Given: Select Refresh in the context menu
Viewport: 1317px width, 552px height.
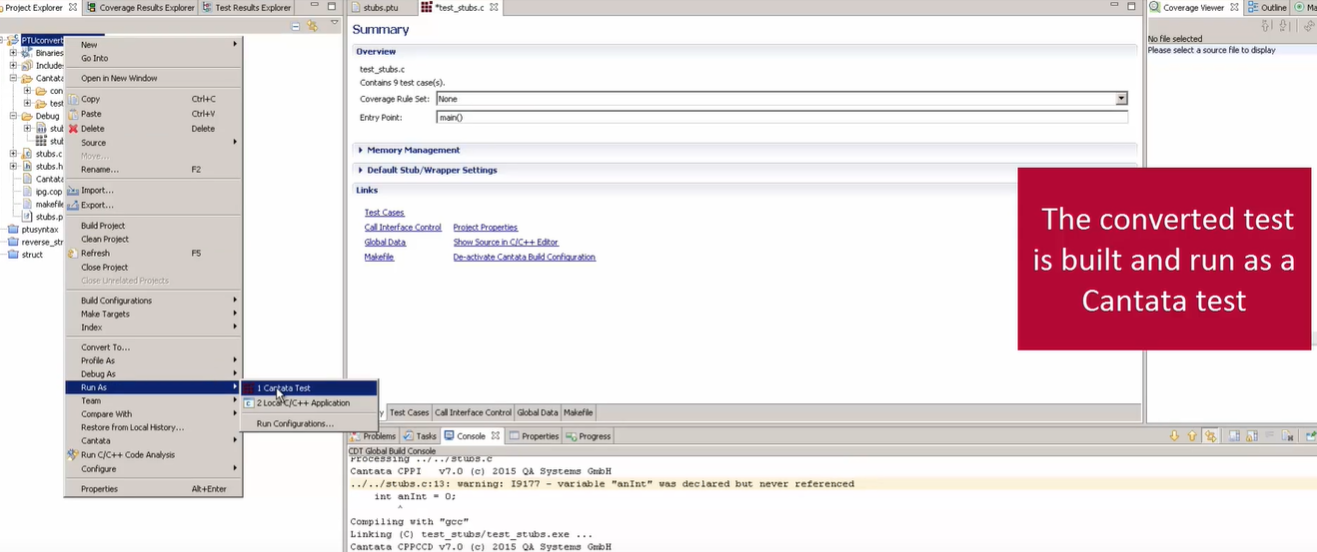Looking at the screenshot, I should [x=154, y=253].
